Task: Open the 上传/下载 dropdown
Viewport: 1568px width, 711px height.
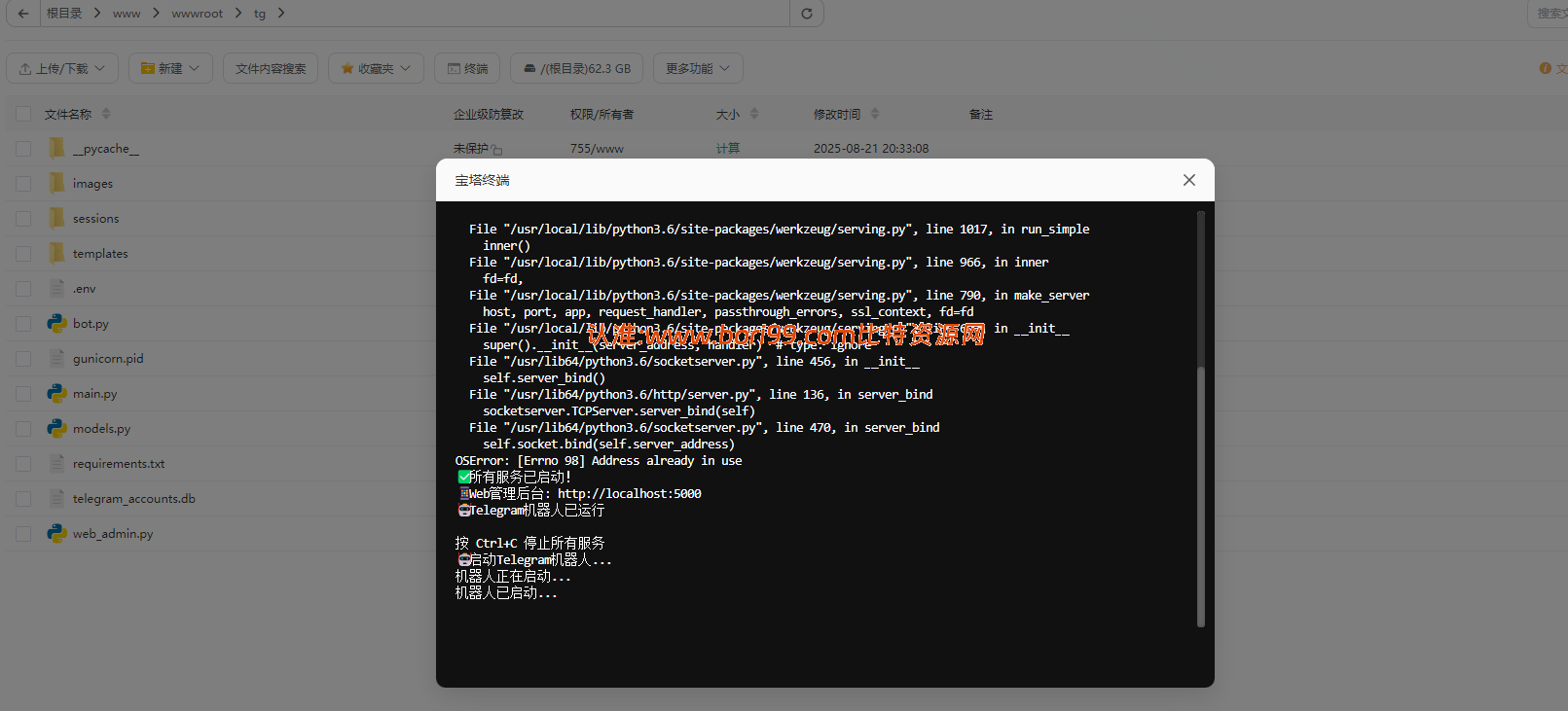Action: click(62, 68)
